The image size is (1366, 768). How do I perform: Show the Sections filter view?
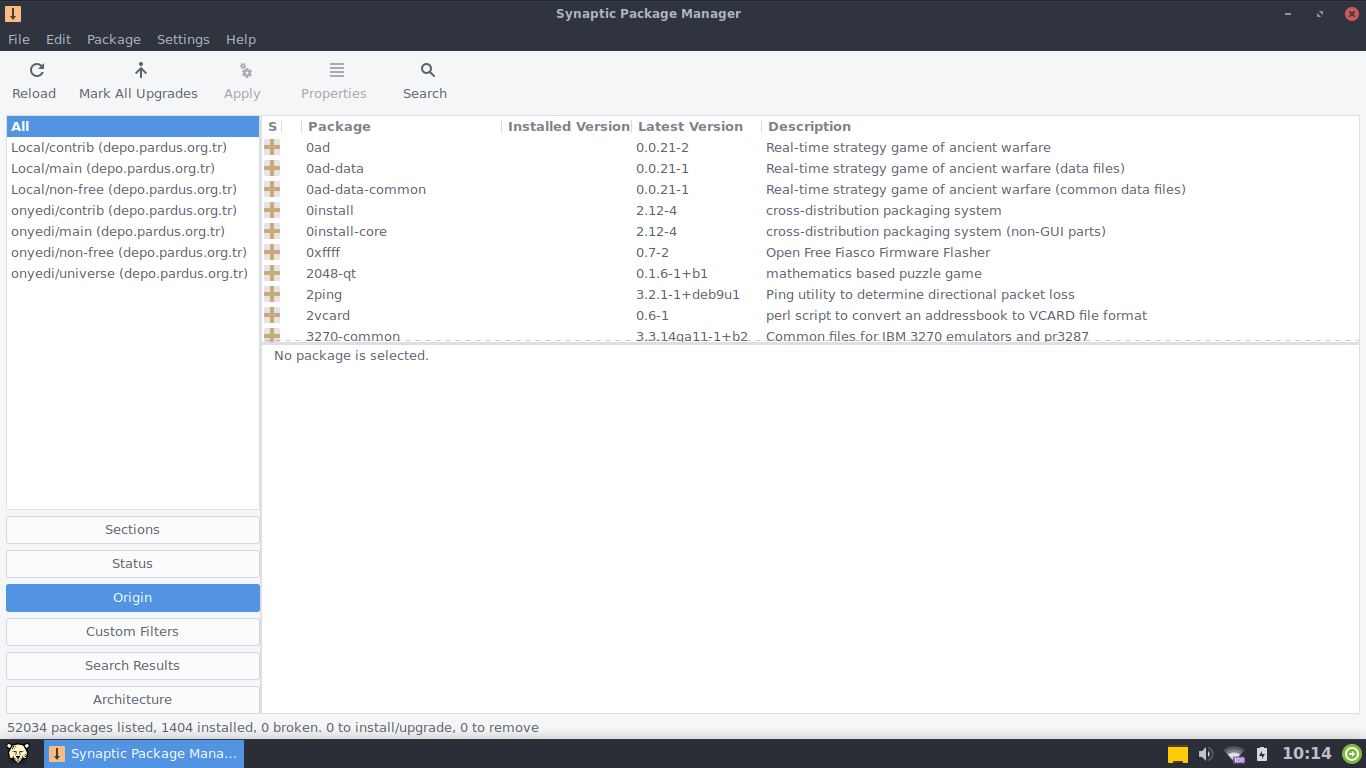[133, 530]
